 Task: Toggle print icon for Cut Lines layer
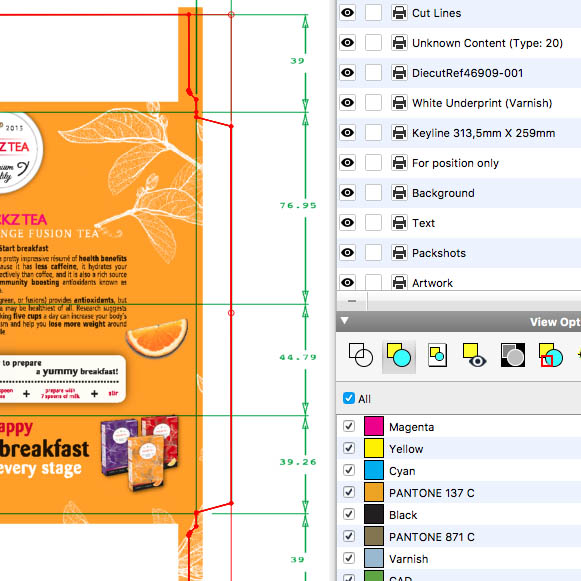coord(399,13)
